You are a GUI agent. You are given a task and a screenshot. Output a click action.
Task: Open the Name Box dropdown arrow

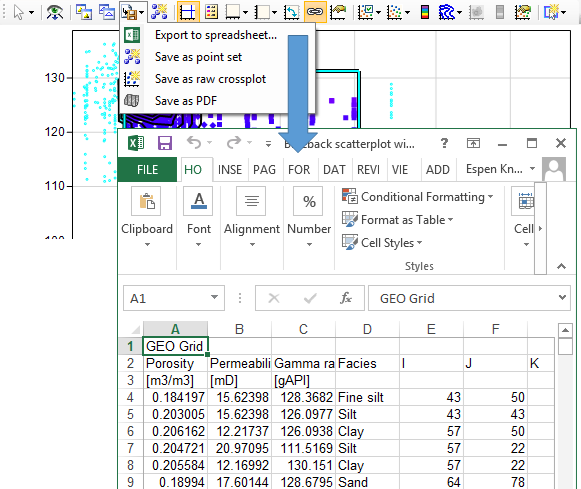[x=214, y=297]
